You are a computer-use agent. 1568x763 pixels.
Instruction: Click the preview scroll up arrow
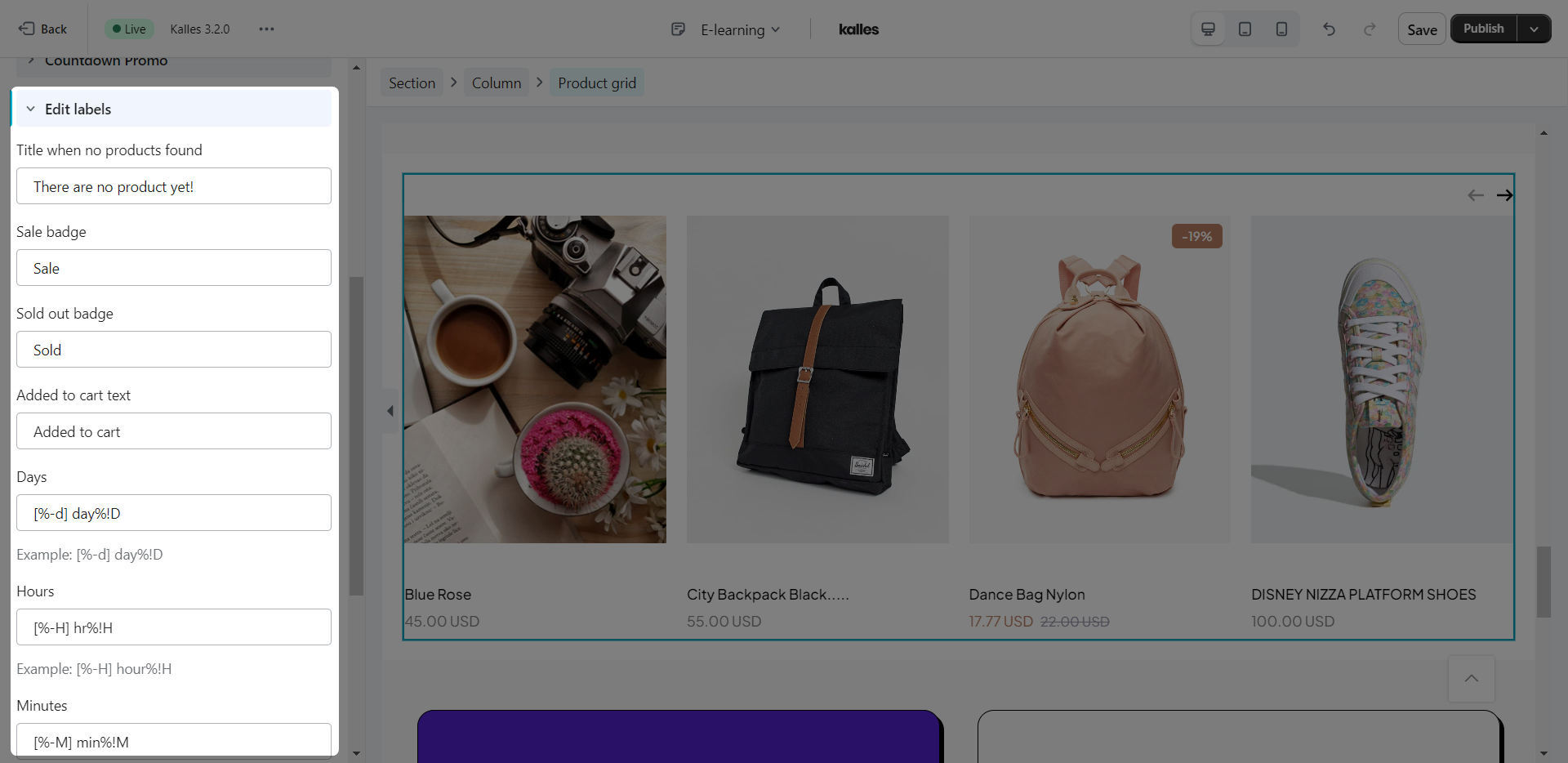pos(1543,132)
